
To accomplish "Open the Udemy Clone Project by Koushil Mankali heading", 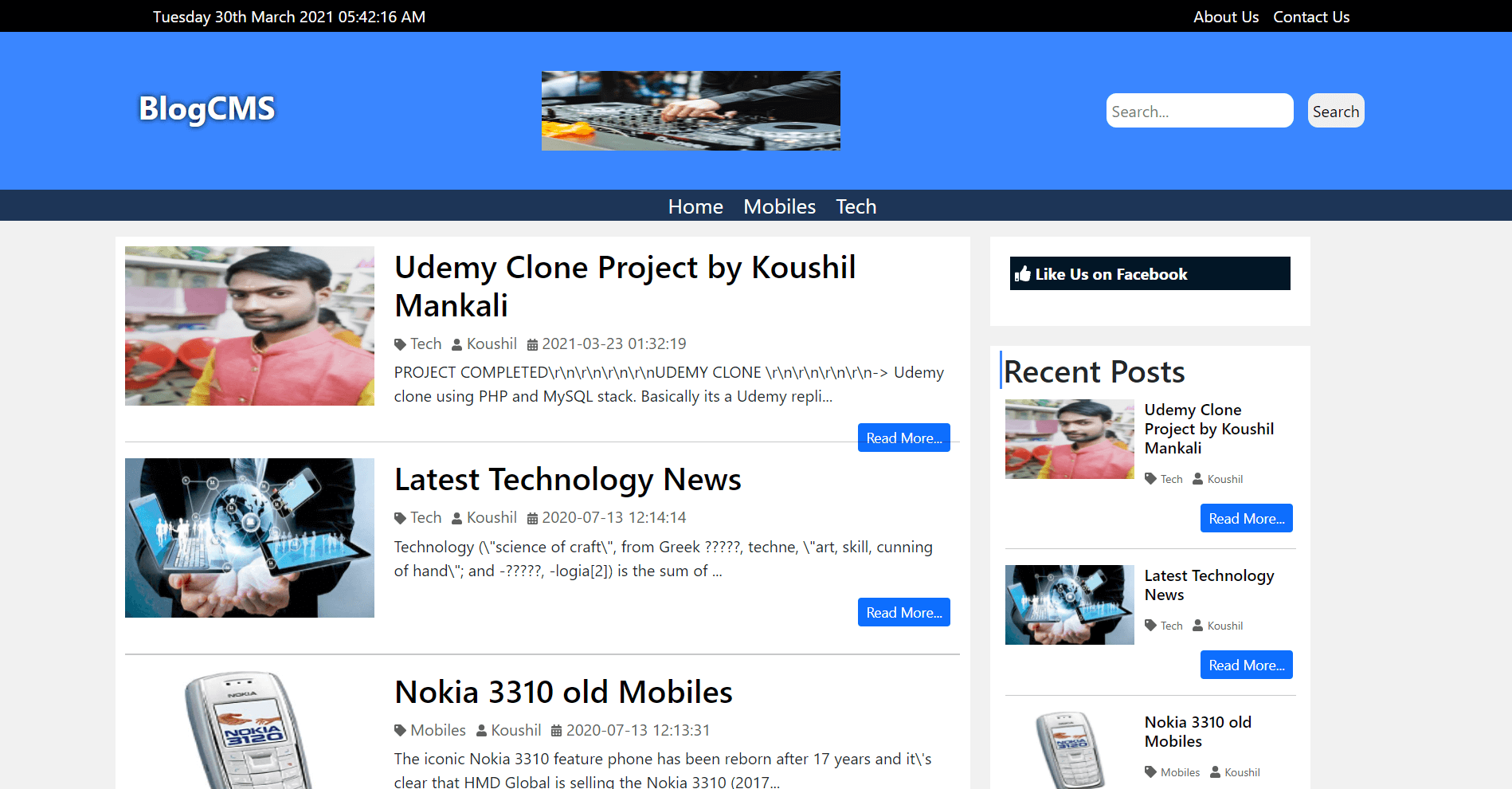I will (x=625, y=286).
